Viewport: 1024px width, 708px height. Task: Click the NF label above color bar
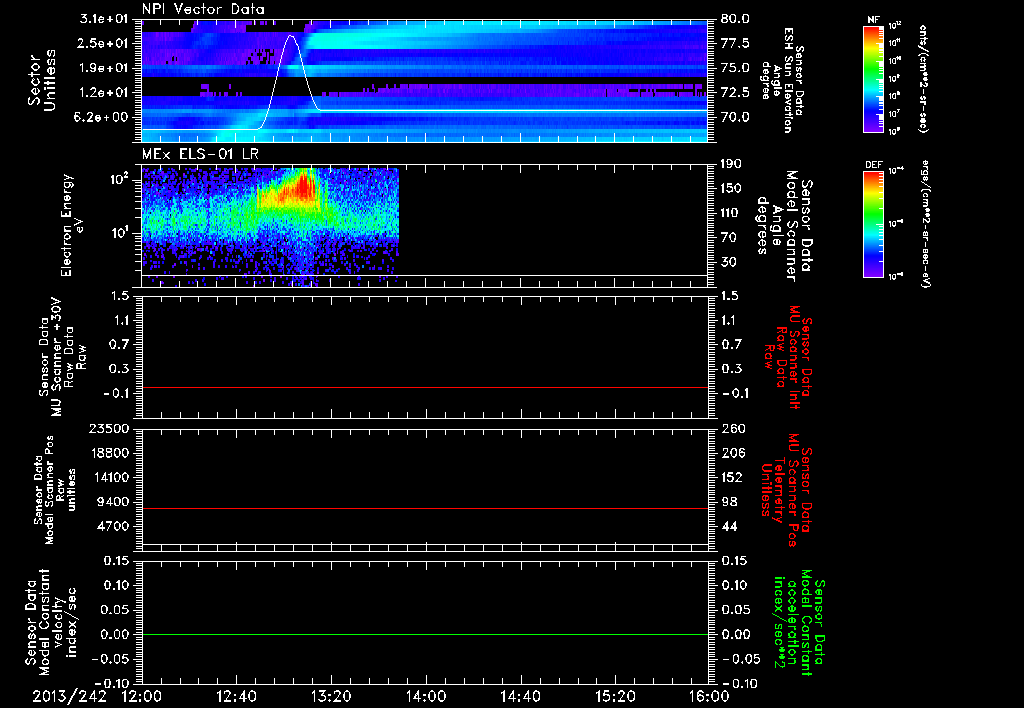point(873,20)
